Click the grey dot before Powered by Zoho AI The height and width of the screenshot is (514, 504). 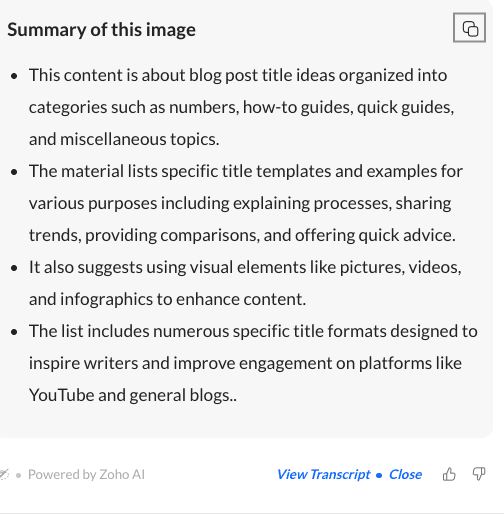click(19, 475)
